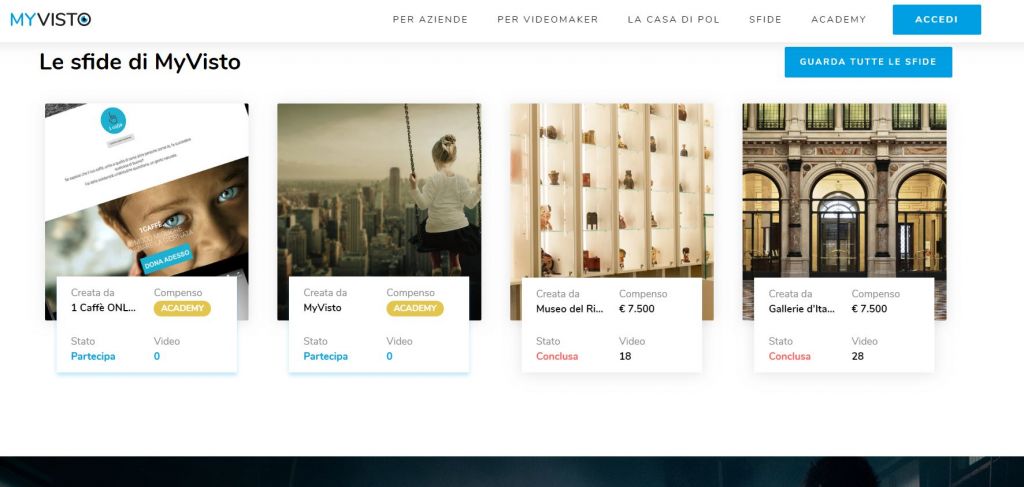Click video count 18 on Museo card

625,356
